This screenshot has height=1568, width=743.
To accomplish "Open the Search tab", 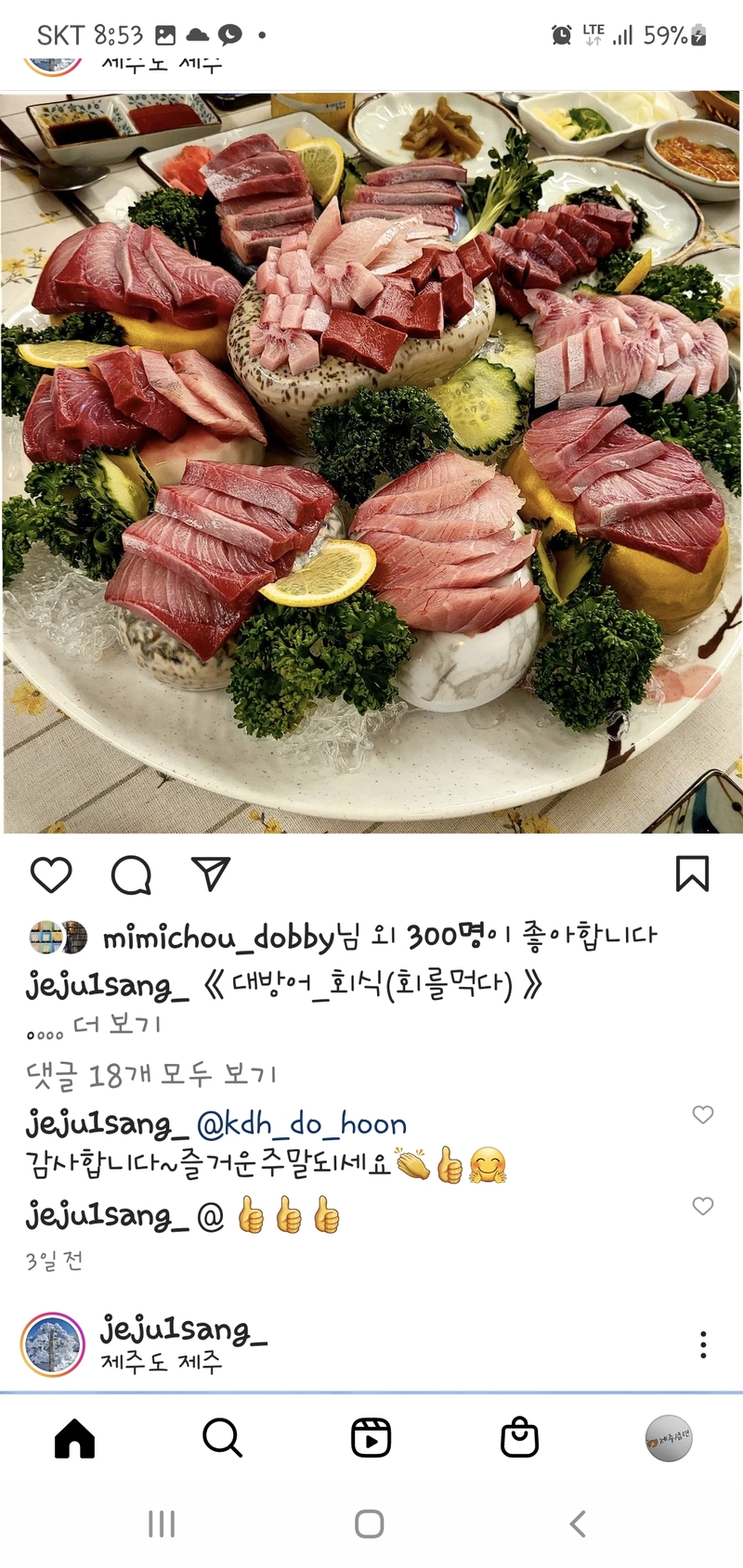I will (223, 1438).
